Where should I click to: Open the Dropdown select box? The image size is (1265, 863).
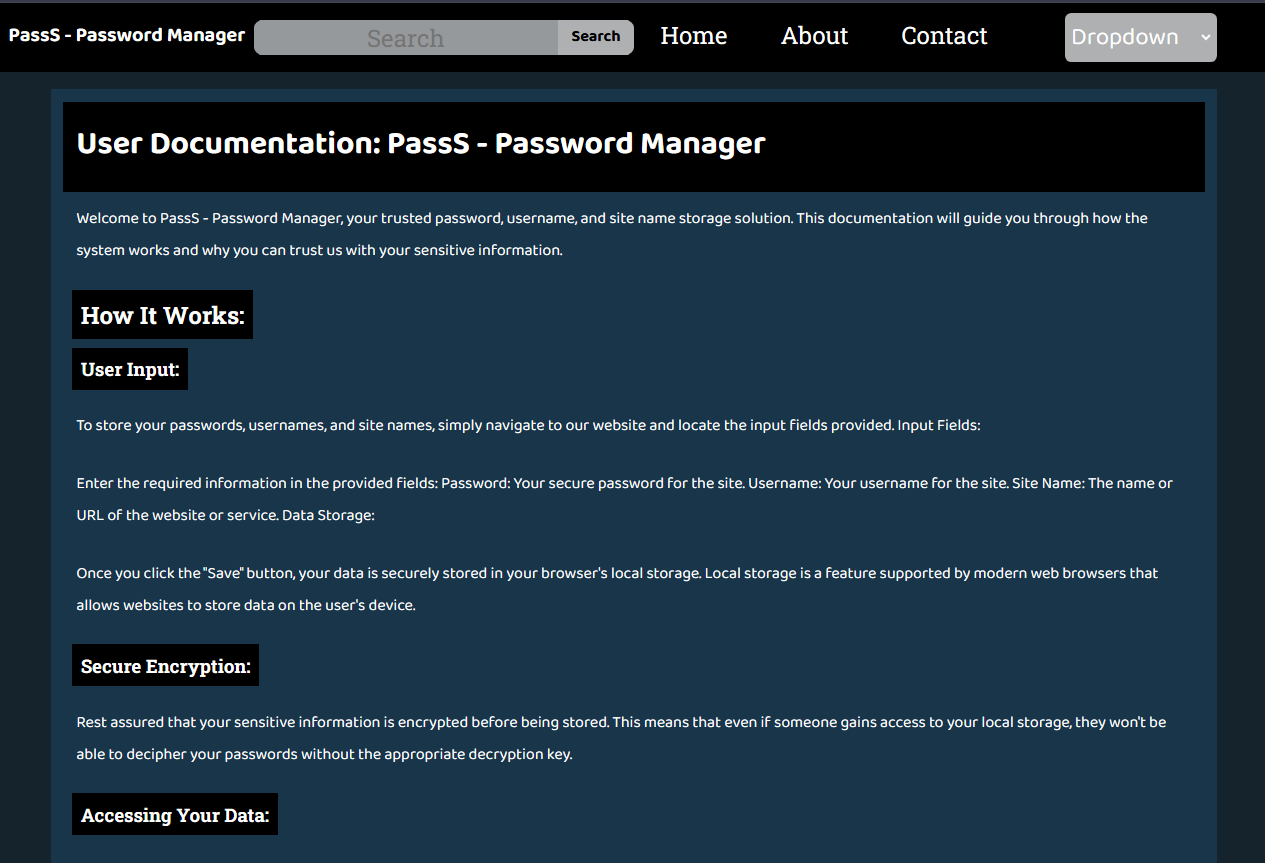click(x=1141, y=37)
